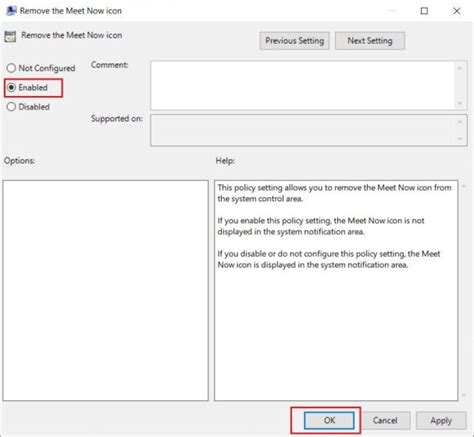
Task: Click the Help pane scroll down arrow
Action: coord(464,395)
